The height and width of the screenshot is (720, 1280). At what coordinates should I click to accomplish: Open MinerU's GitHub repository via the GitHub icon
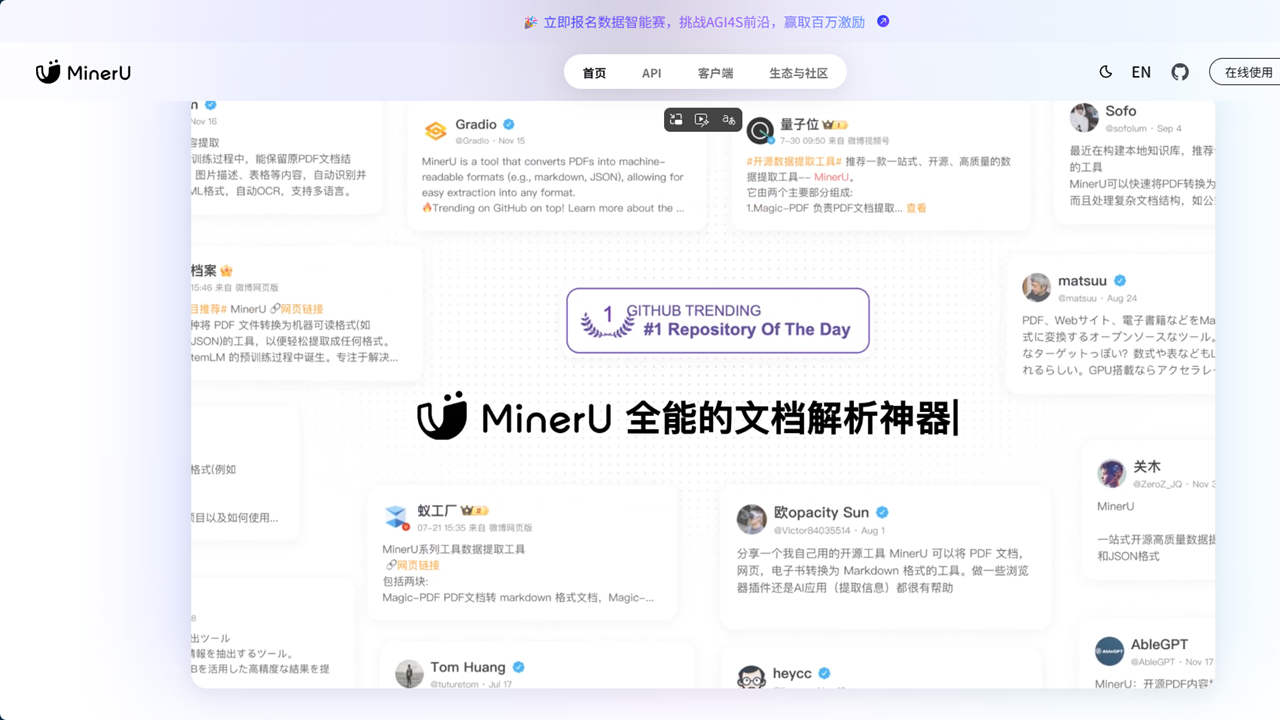point(1180,71)
